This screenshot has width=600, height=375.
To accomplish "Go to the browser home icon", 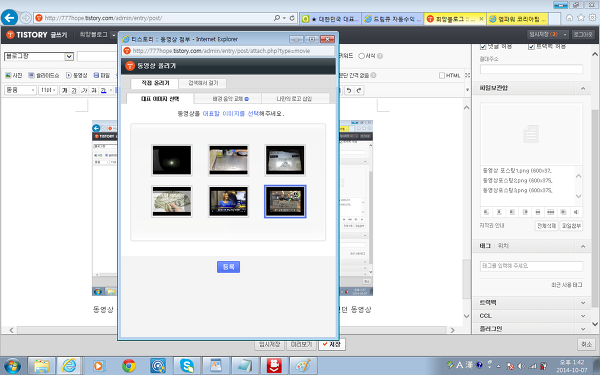I will 569,18.
